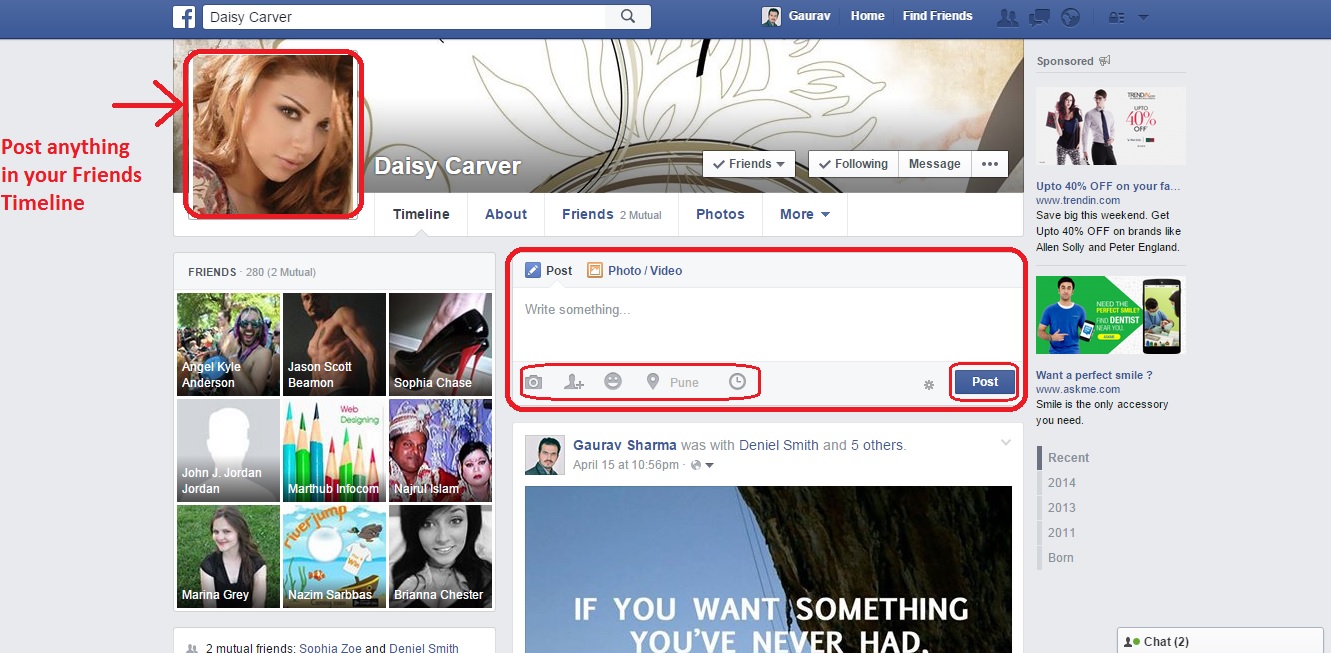Open friend requests icon in top bar
The width and height of the screenshot is (1331, 653).
click(x=1008, y=17)
